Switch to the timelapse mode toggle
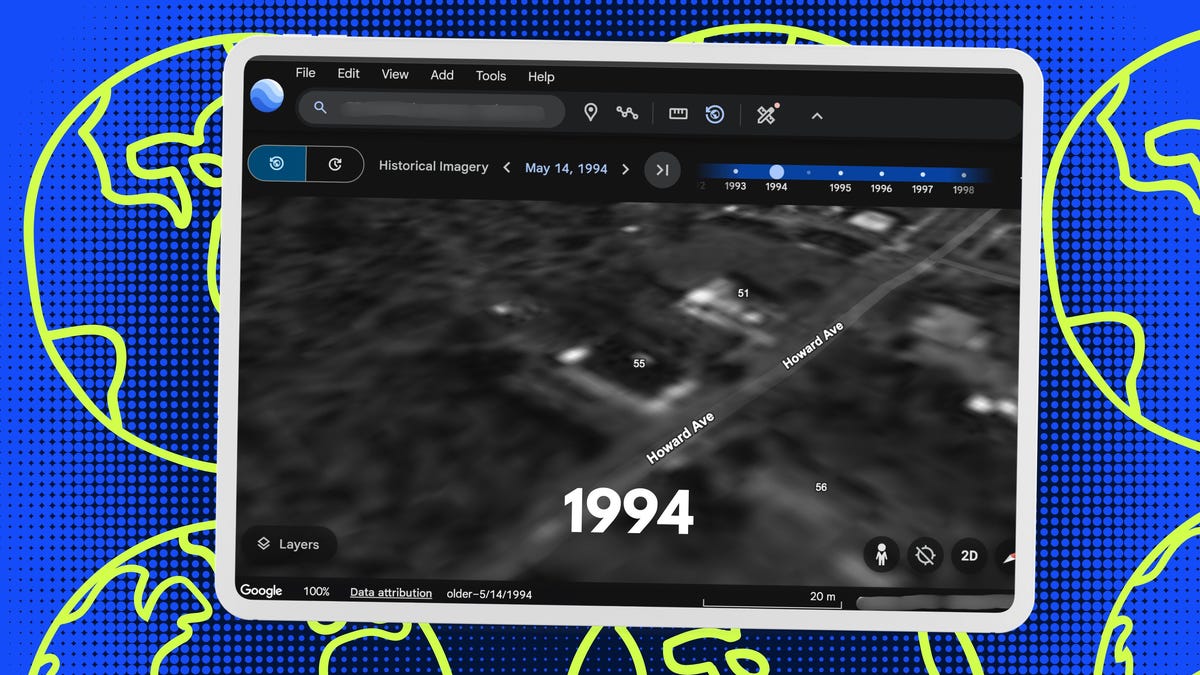This screenshot has width=1200, height=675. [x=335, y=165]
